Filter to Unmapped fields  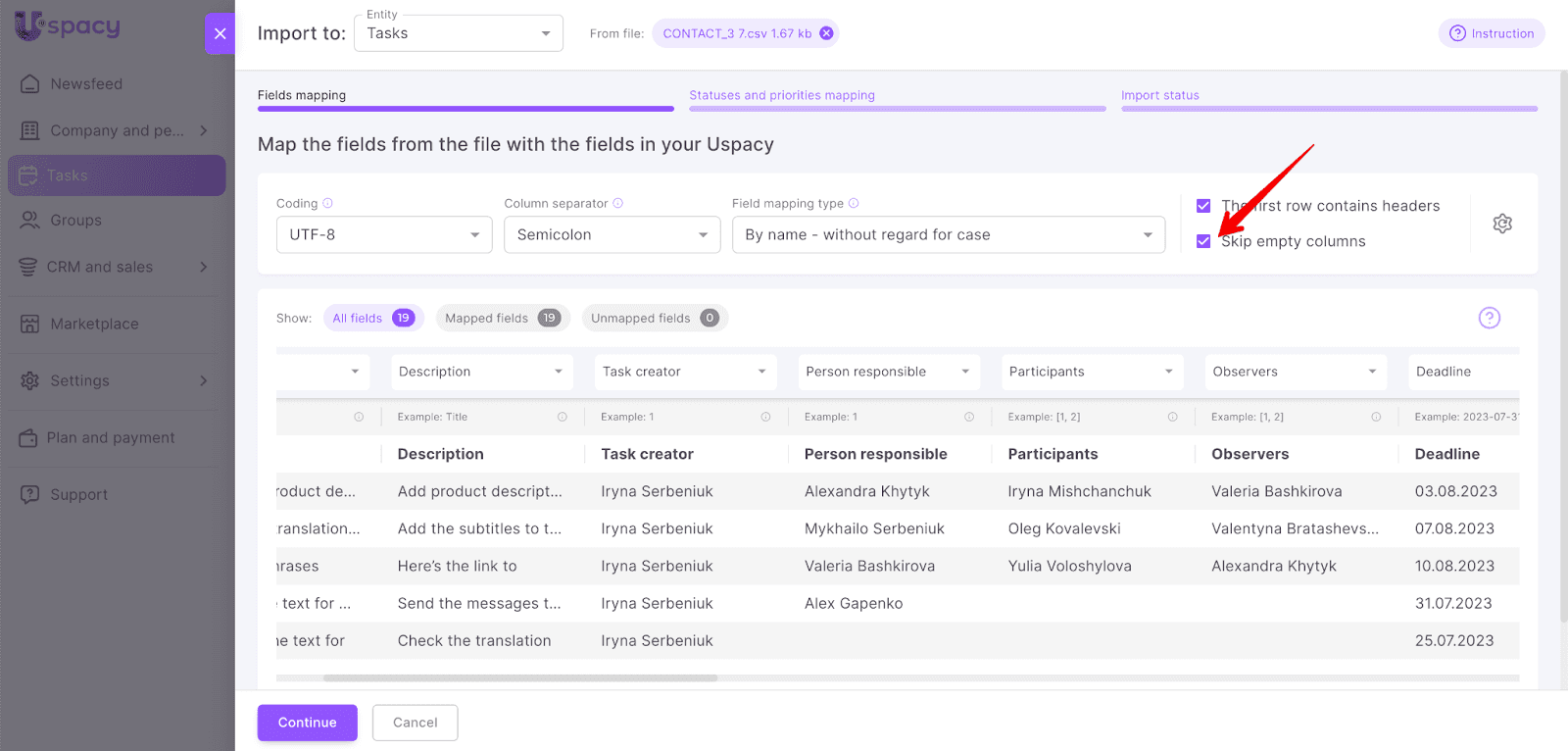[654, 318]
